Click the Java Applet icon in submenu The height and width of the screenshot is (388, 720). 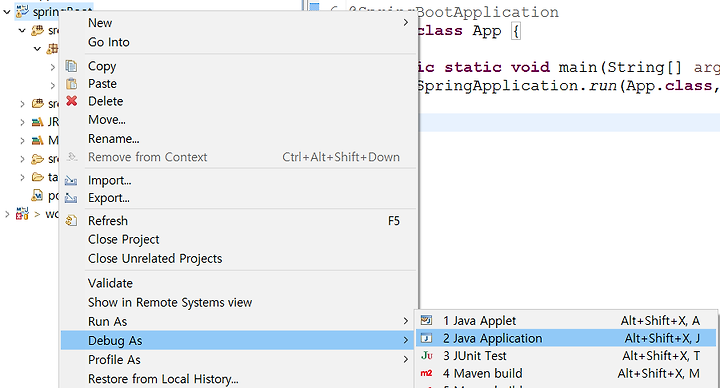[x=427, y=320]
